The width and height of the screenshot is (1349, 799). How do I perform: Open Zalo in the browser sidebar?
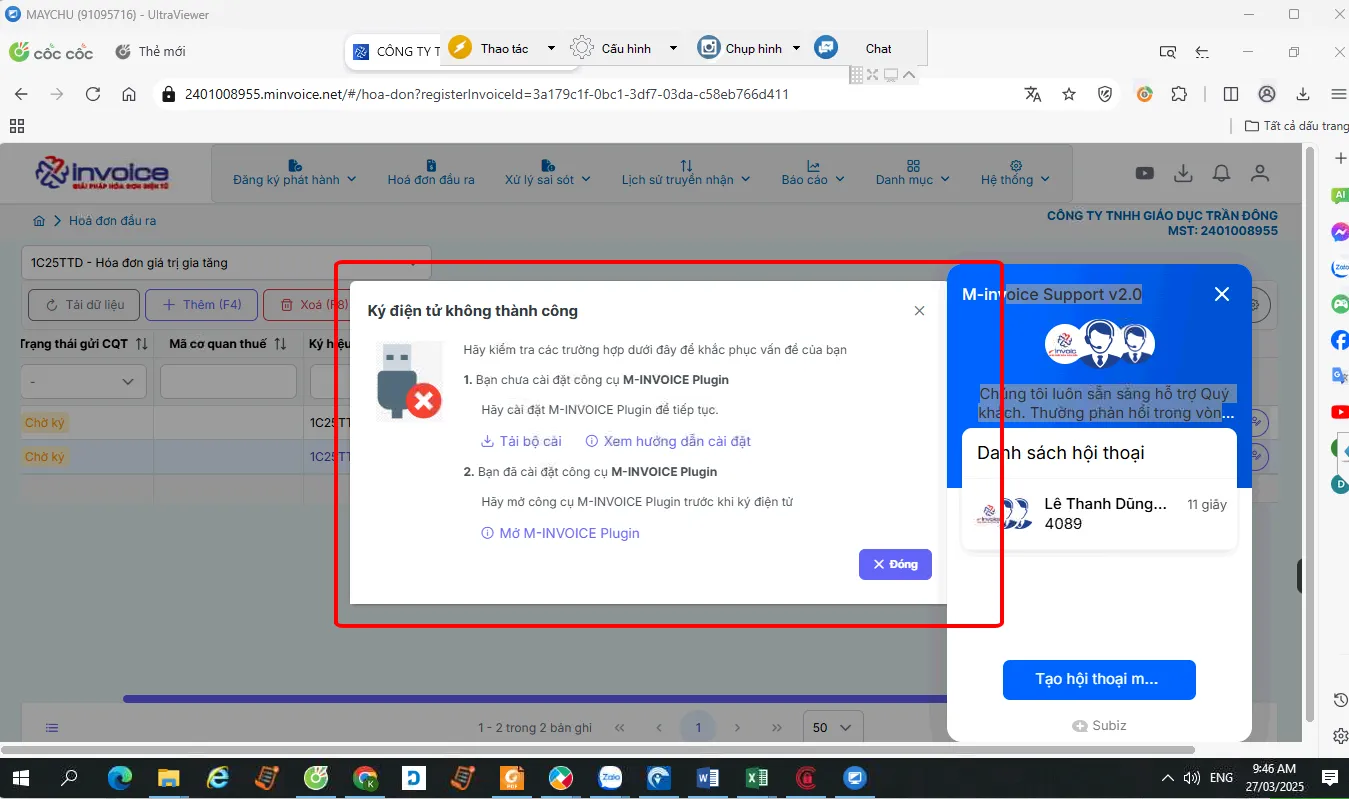point(1340,268)
